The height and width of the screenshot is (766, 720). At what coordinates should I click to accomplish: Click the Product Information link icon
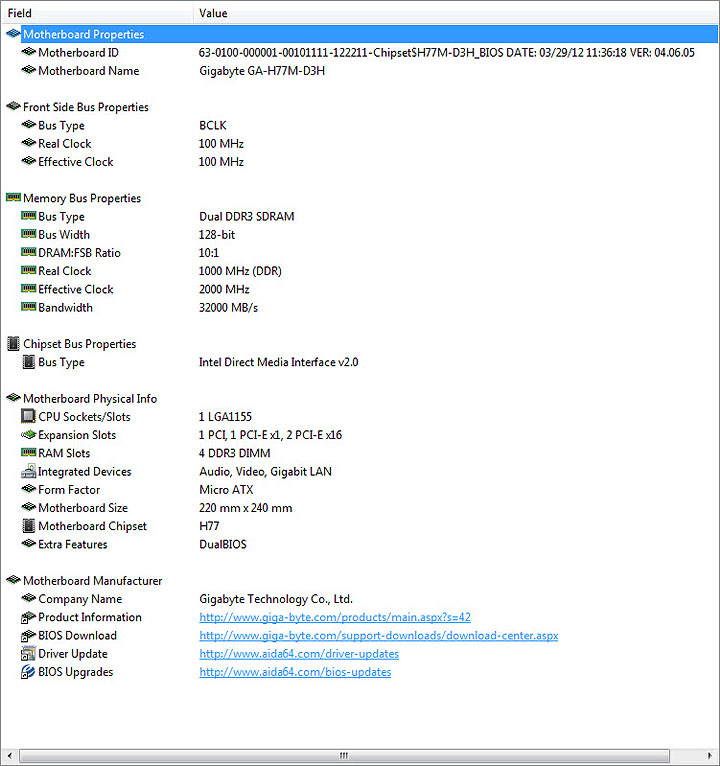[28, 617]
